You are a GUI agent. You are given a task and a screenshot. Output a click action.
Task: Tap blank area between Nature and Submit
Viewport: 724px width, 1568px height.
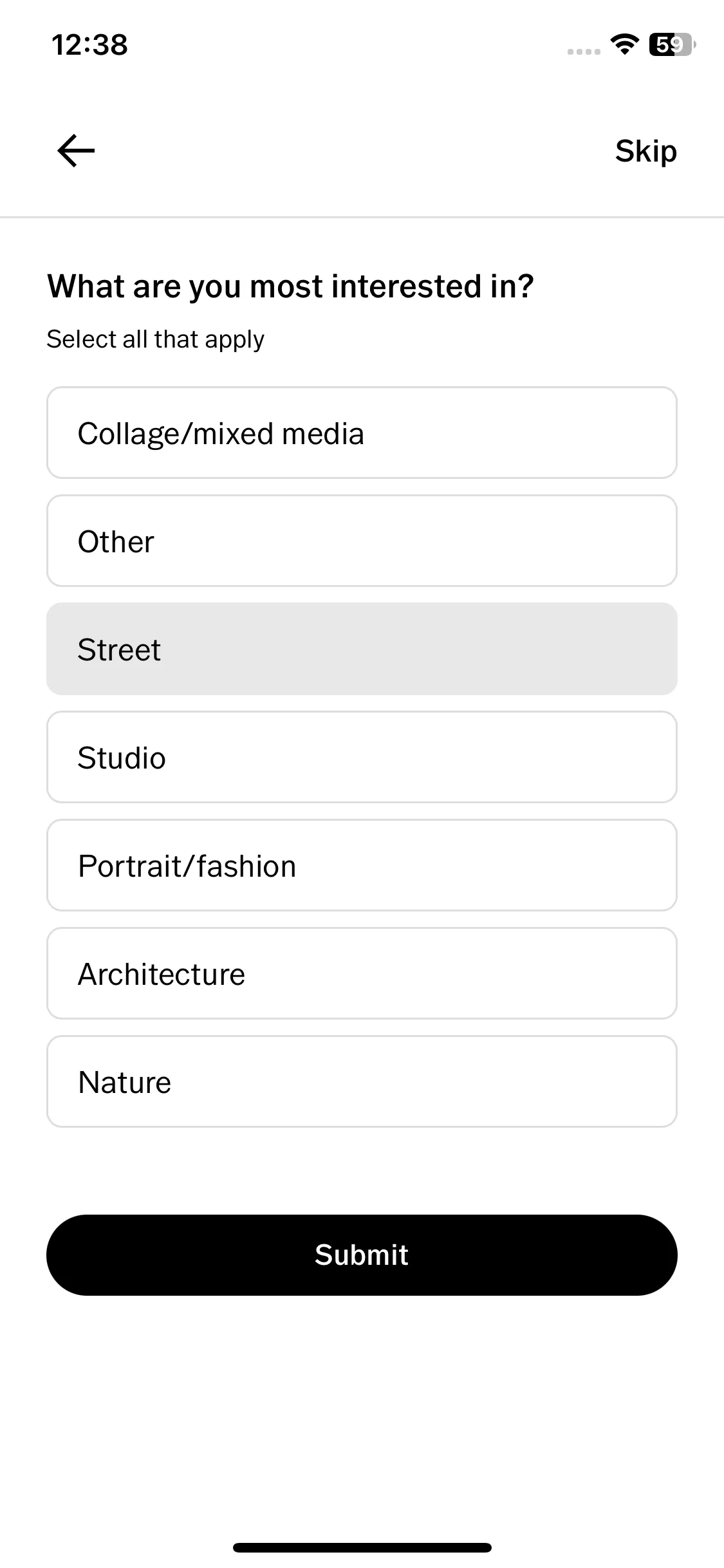click(x=362, y=1171)
